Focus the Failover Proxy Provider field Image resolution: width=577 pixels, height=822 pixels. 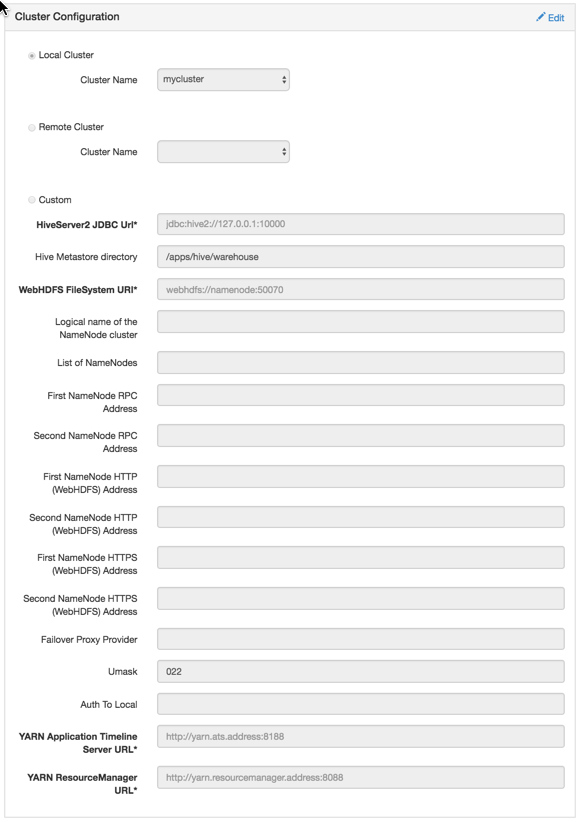pyautogui.click(x=361, y=639)
